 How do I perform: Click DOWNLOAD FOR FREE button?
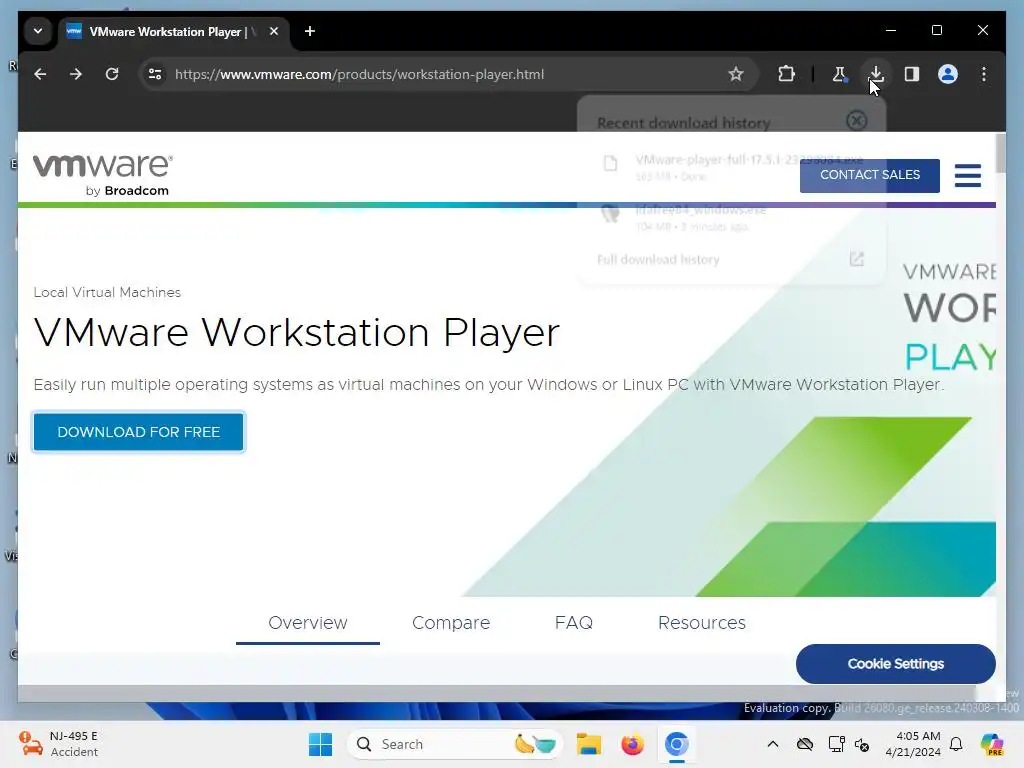pos(138,432)
